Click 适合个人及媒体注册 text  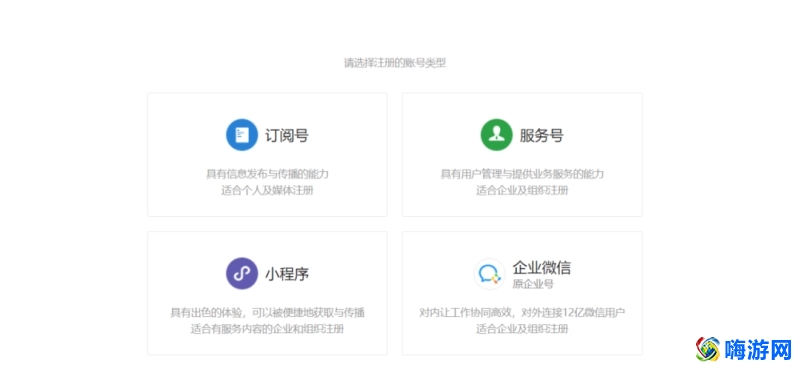[x=267, y=190]
